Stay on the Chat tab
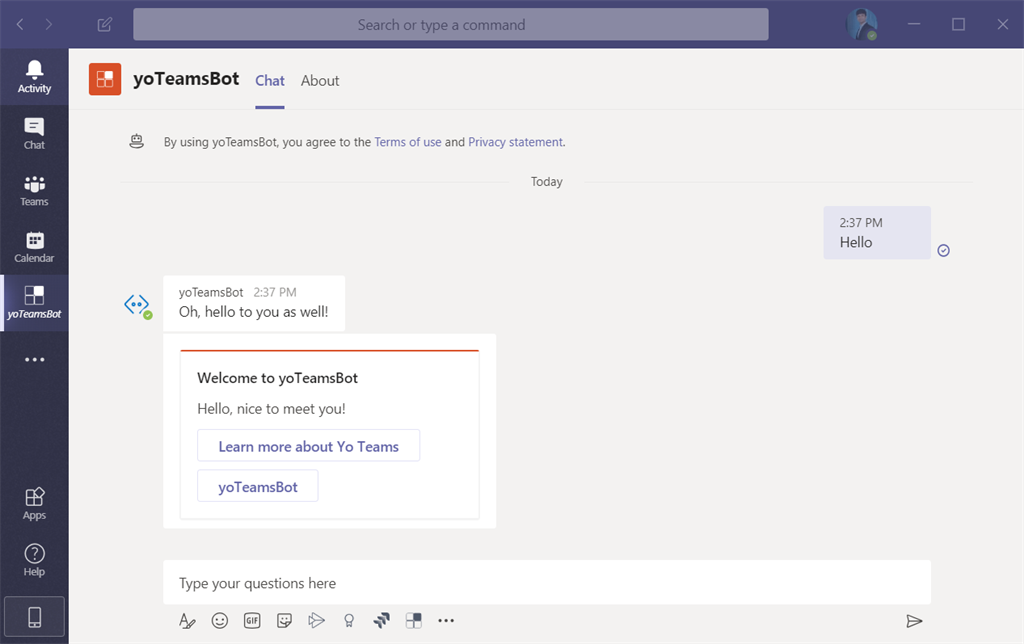This screenshot has width=1024, height=644. click(269, 80)
